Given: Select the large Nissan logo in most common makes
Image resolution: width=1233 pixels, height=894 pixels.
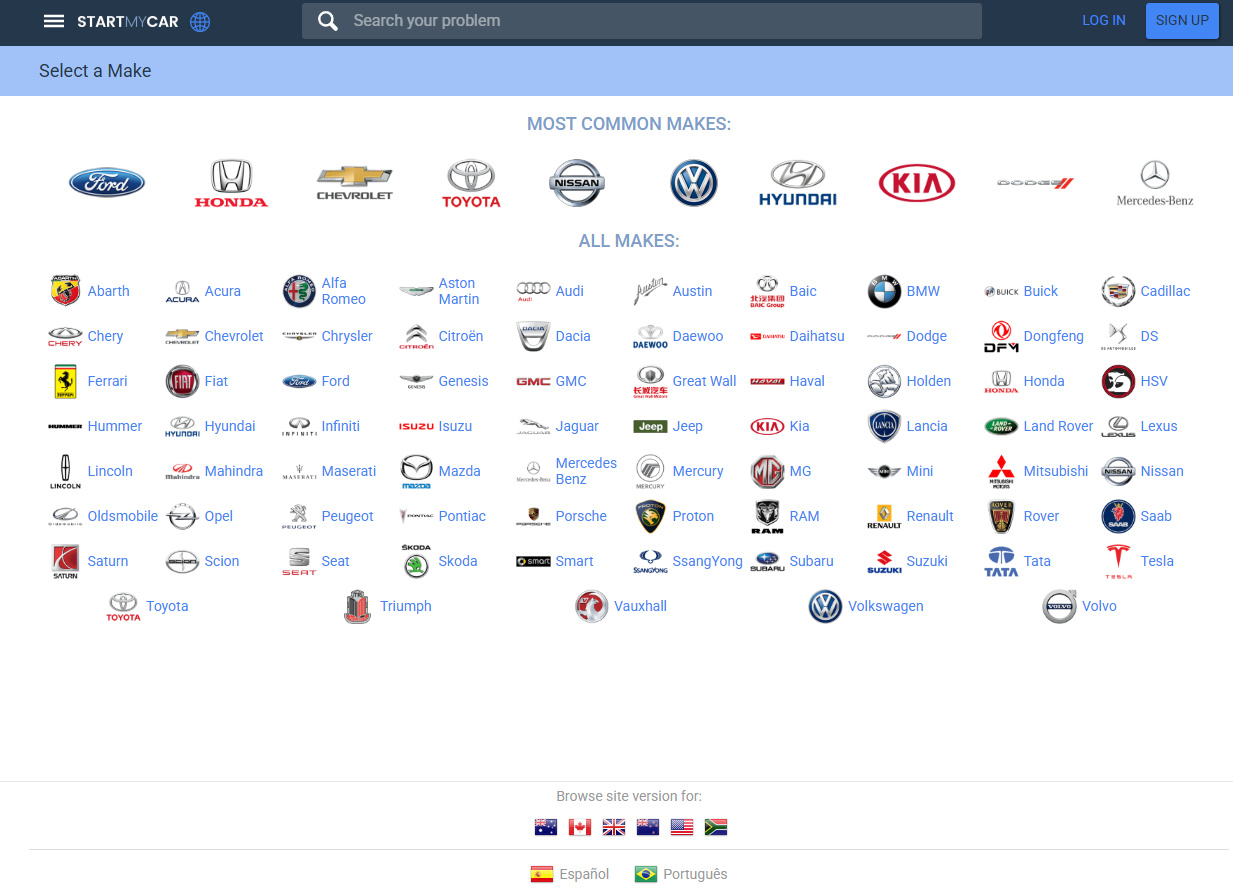Looking at the screenshot, I should coord(577,183).
